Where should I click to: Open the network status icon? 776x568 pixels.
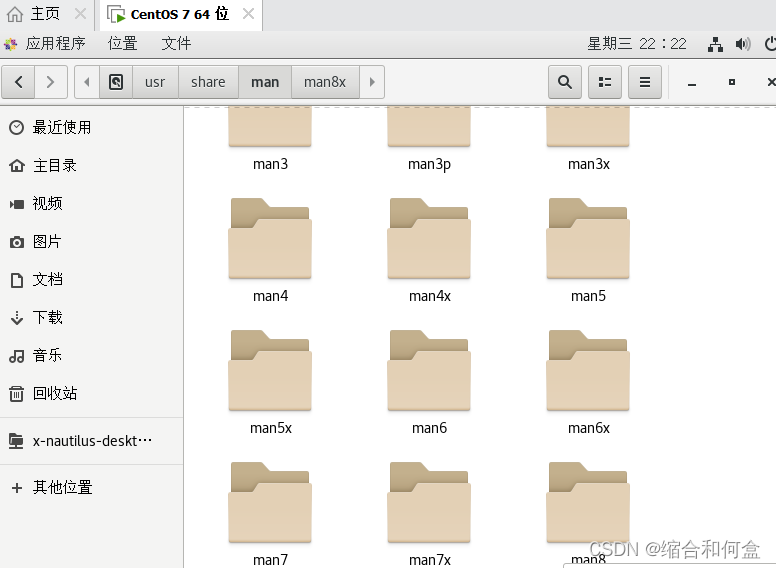pyautogui.click(x=715, y=44)
